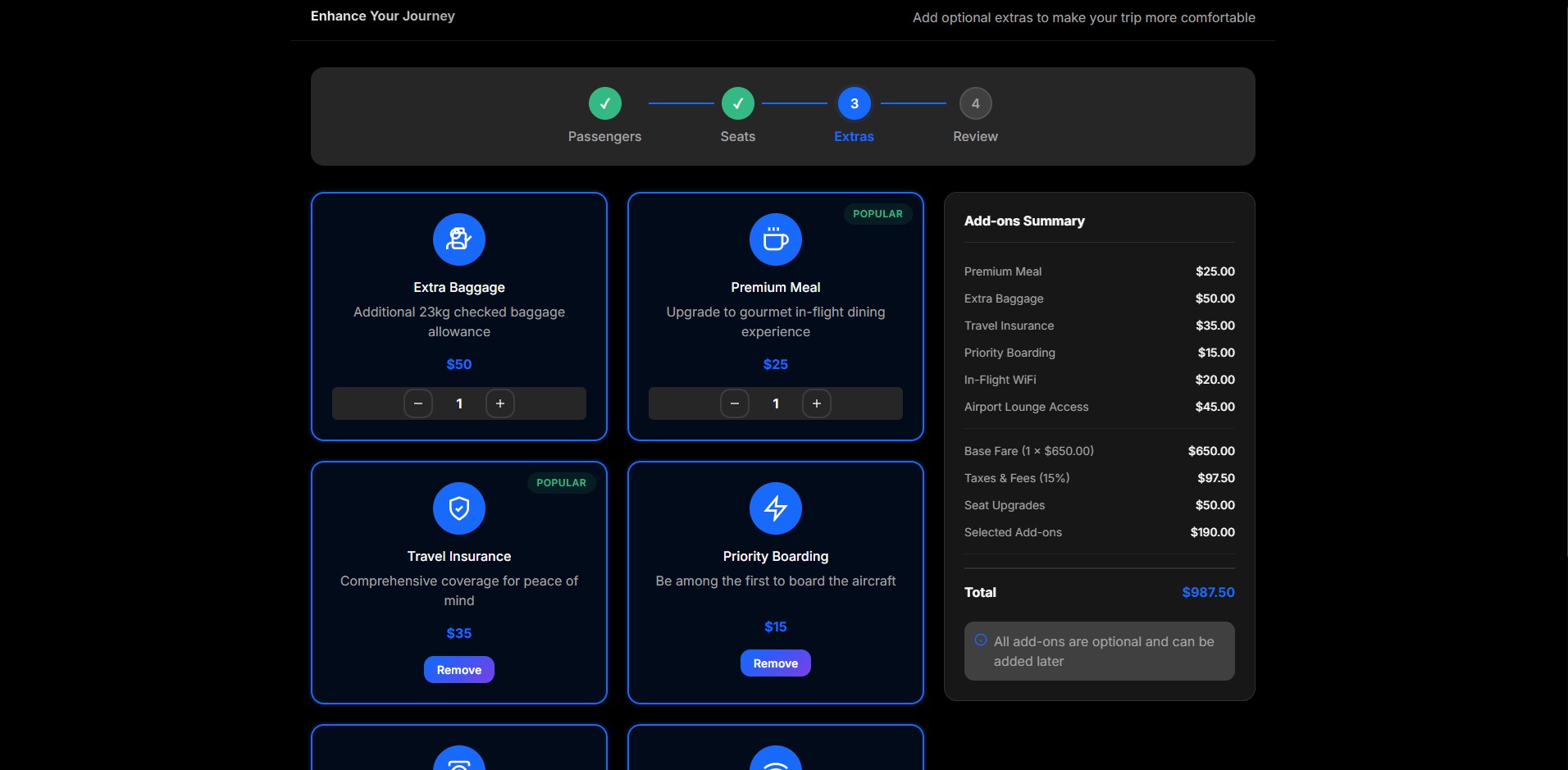
Task: Click the Passengers step label
Action: [604, 137]
